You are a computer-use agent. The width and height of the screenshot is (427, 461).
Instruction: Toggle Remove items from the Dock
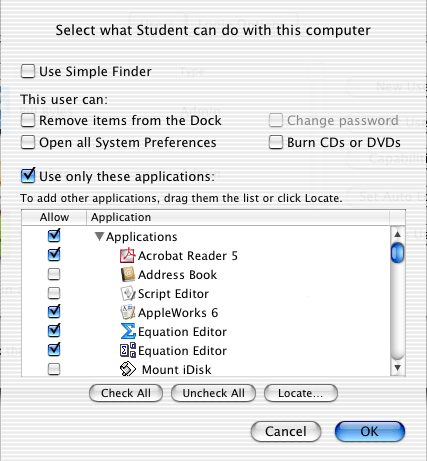[28, 120]
